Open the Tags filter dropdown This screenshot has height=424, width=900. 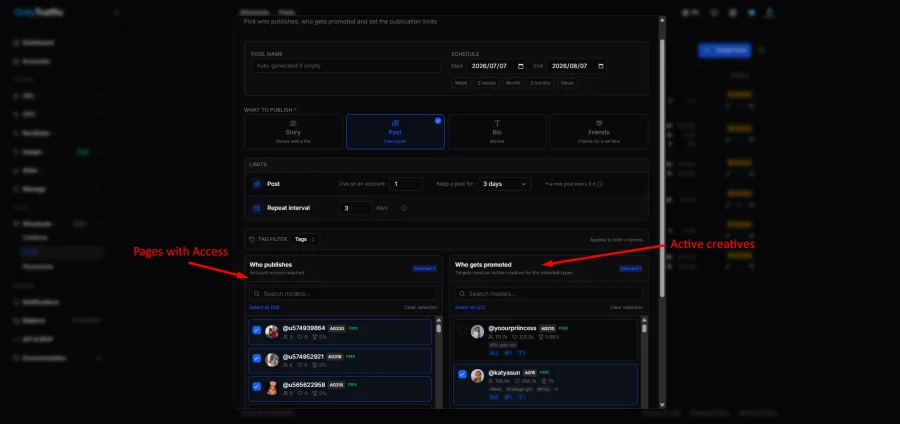(x=305, y=239)
